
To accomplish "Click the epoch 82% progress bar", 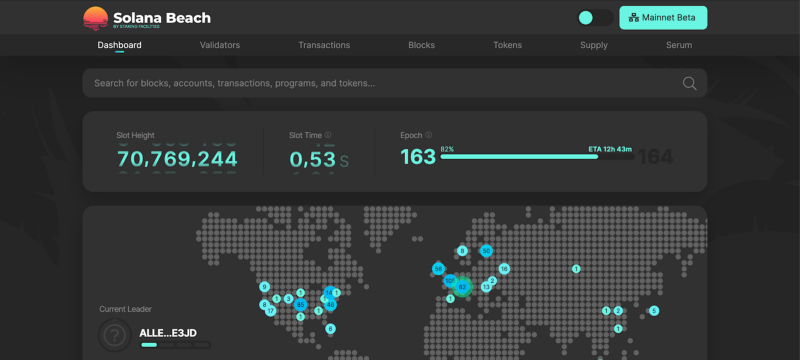I will coord(537,157).
